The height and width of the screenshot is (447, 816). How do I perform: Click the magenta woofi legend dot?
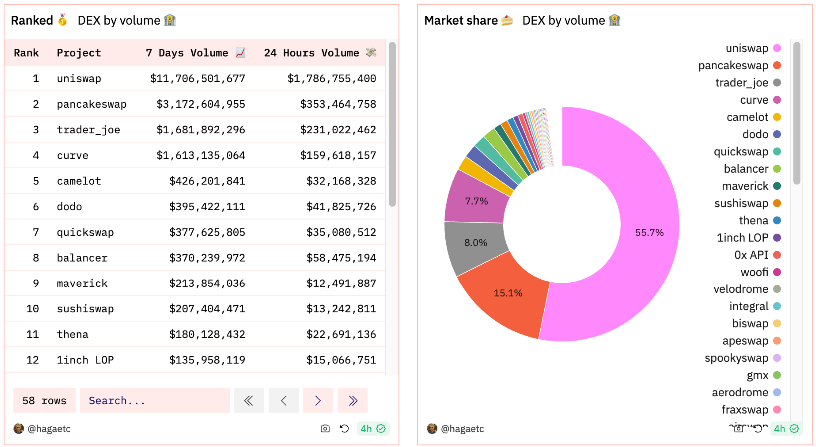(x=777, y=272)
